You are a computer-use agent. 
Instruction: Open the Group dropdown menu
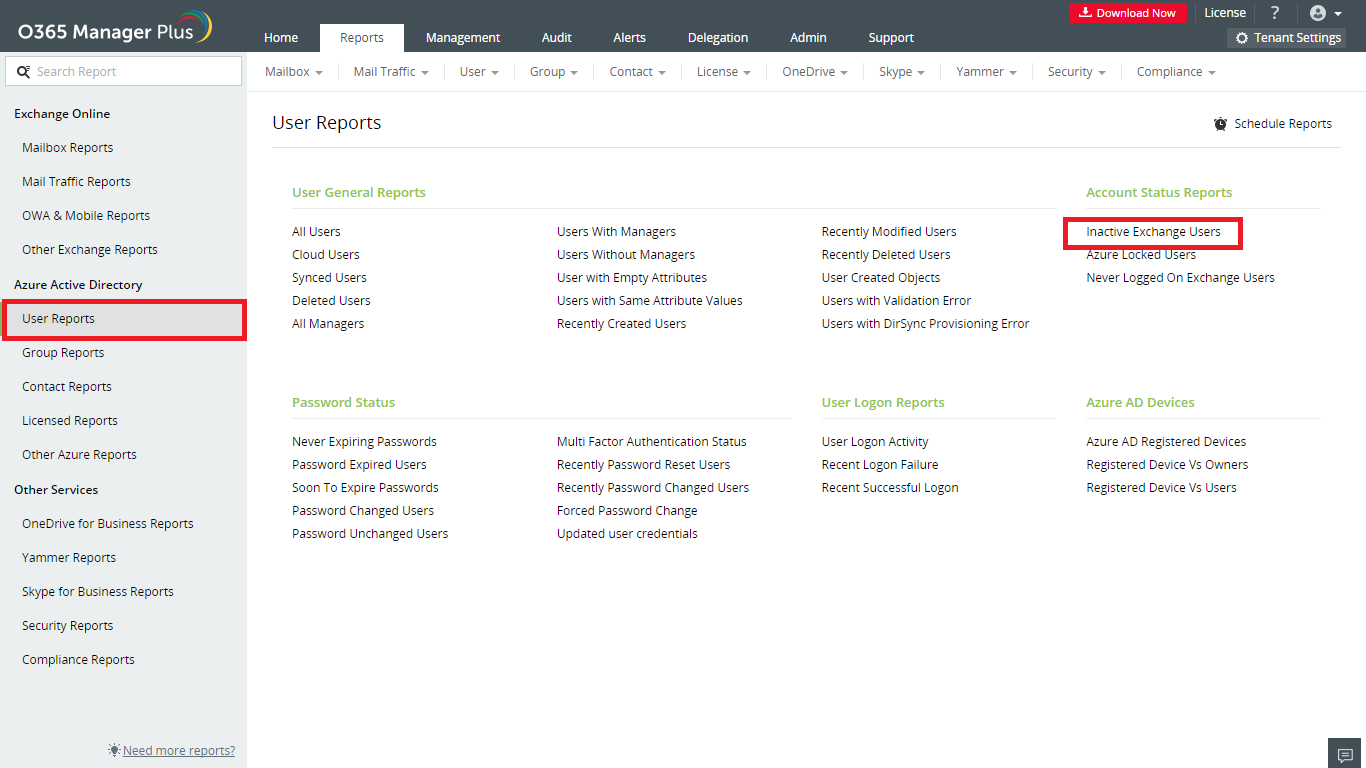click(554, 72)
